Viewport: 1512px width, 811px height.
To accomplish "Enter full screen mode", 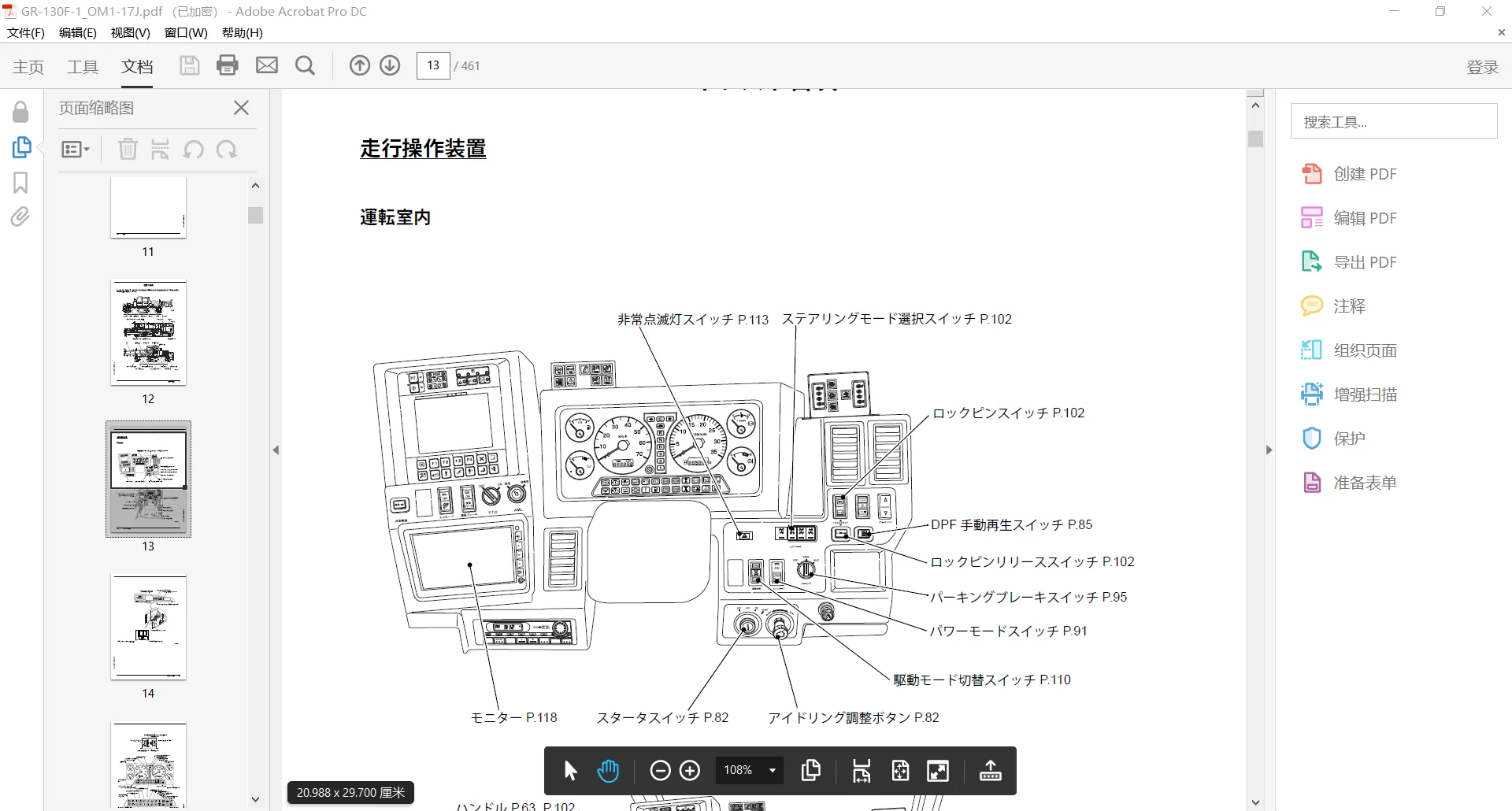I will pyautogui.click(x=938, y=770).
